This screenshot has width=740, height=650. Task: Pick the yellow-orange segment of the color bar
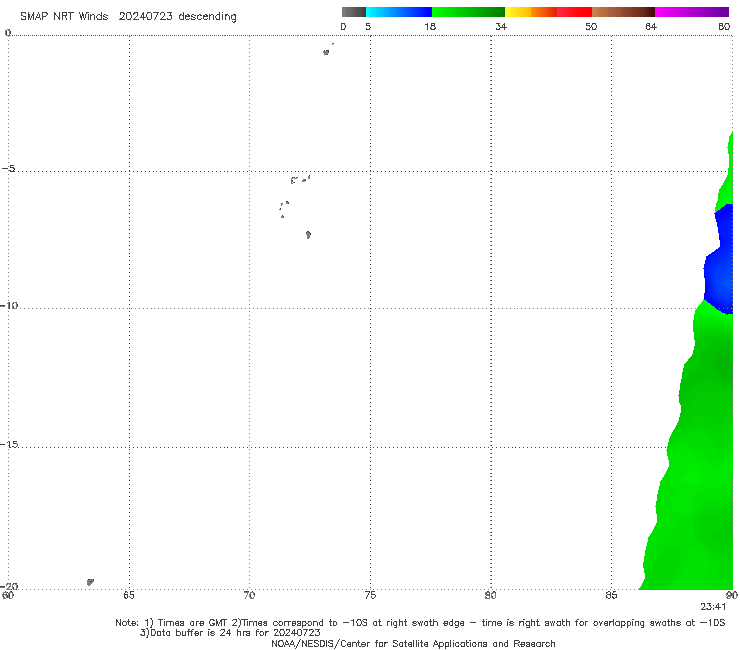[x=530, y=12]
